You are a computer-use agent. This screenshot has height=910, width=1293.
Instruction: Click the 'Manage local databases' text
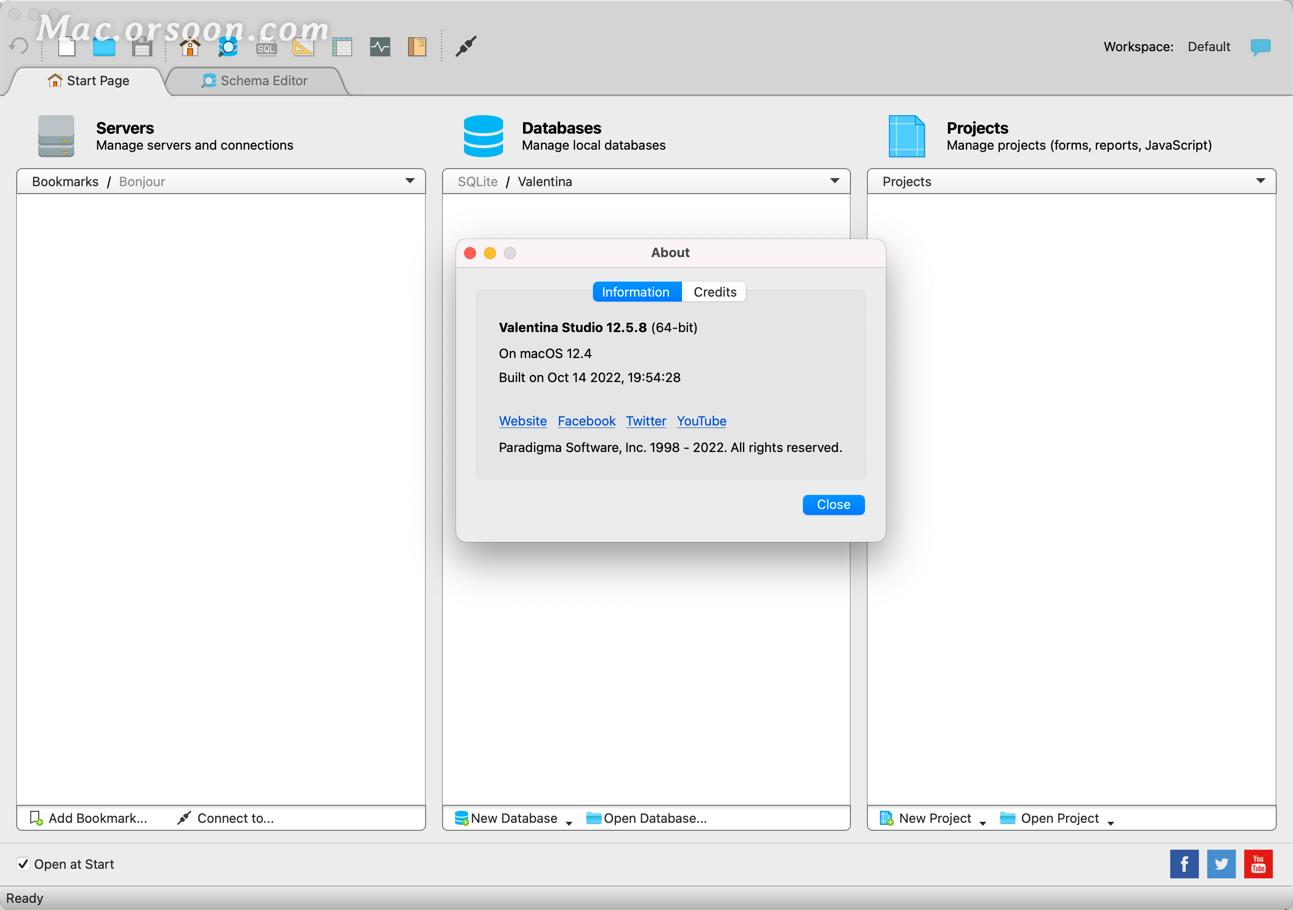594,145
